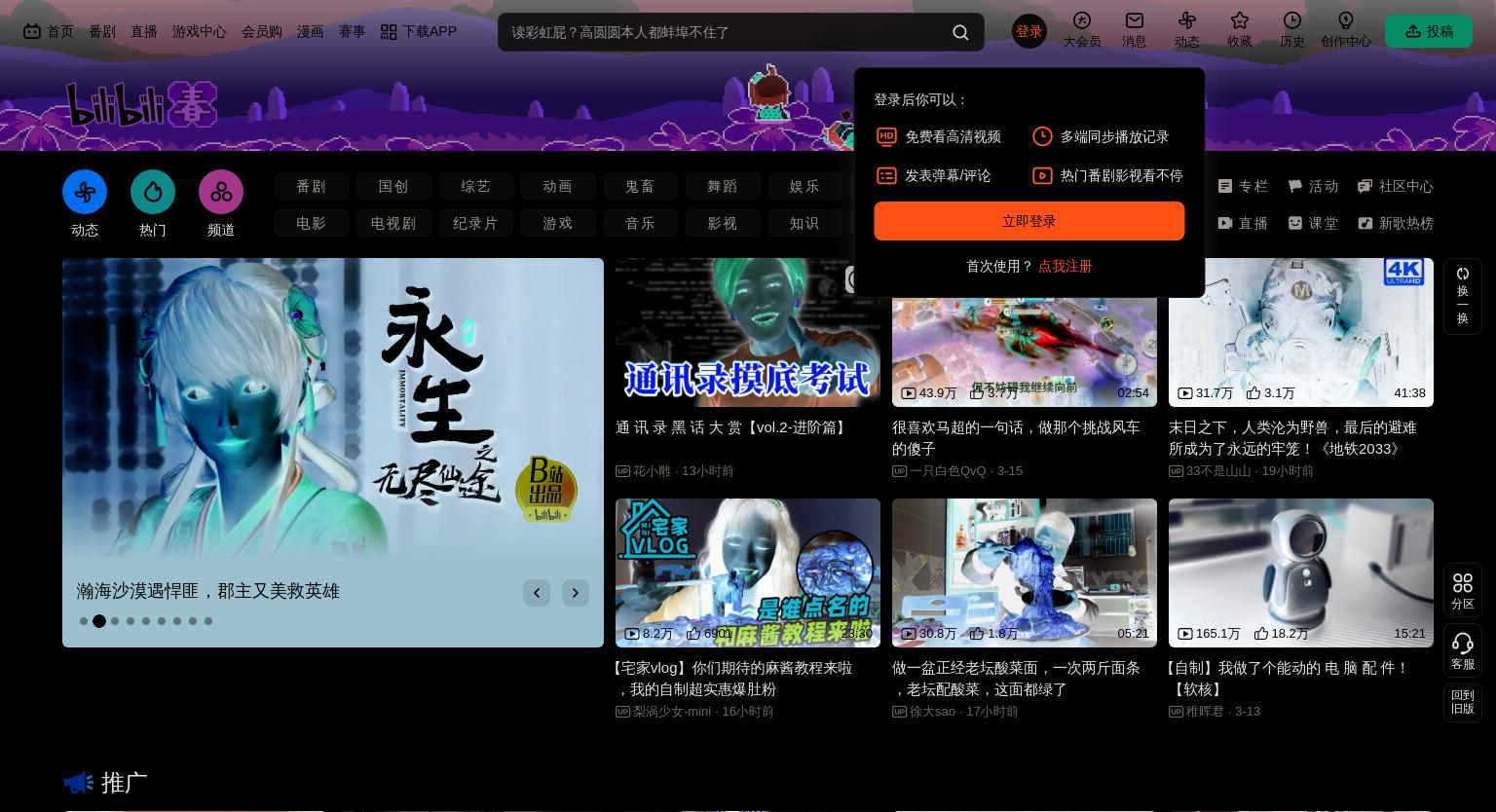Open 大会员 membership icon

(1082, 20)
